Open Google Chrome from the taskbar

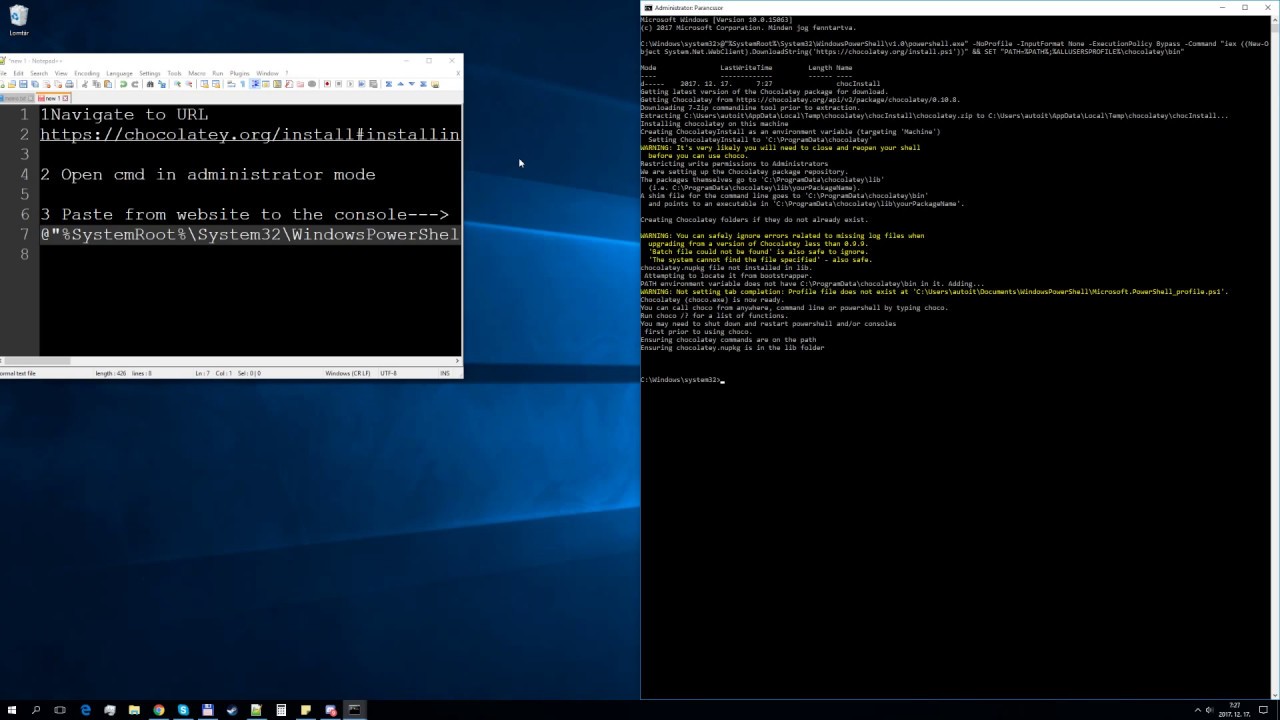point(158,710)
